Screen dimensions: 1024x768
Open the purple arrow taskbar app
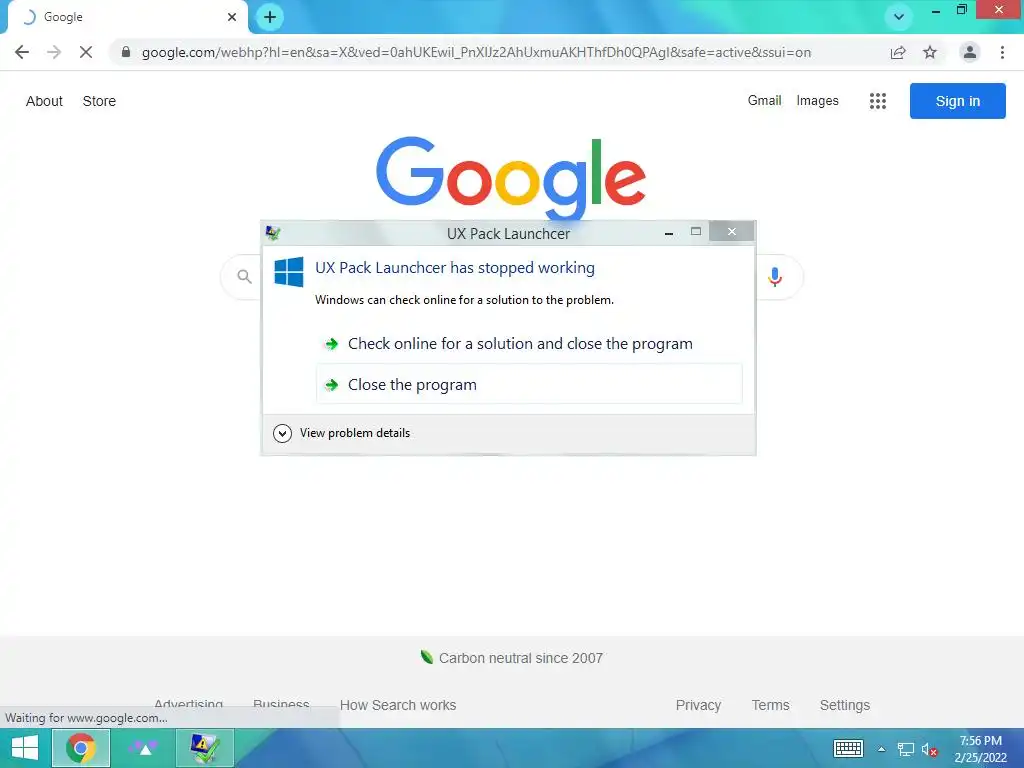(x=144, y=748)
